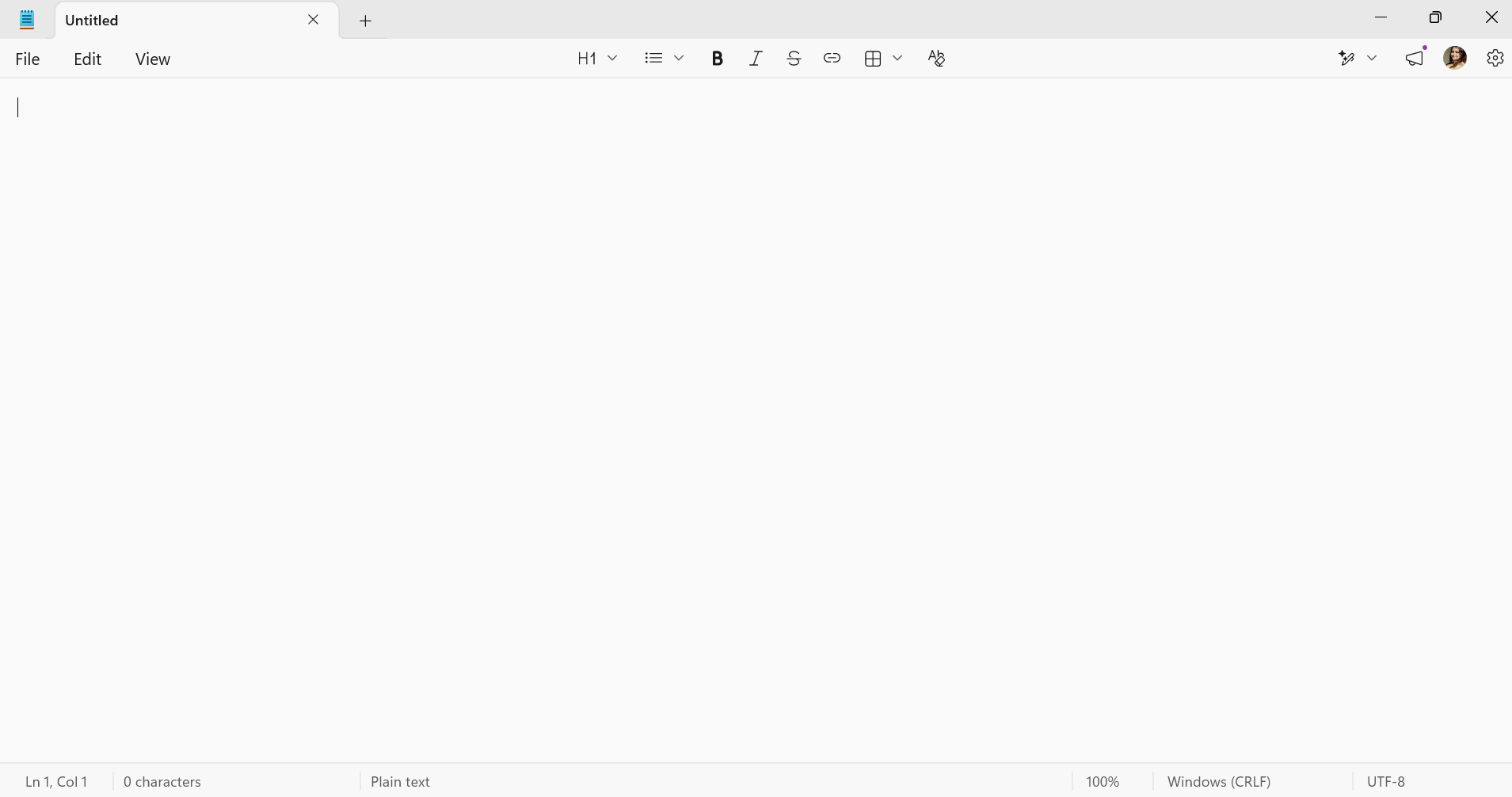Toggle italic formatting

coord(756,58)
